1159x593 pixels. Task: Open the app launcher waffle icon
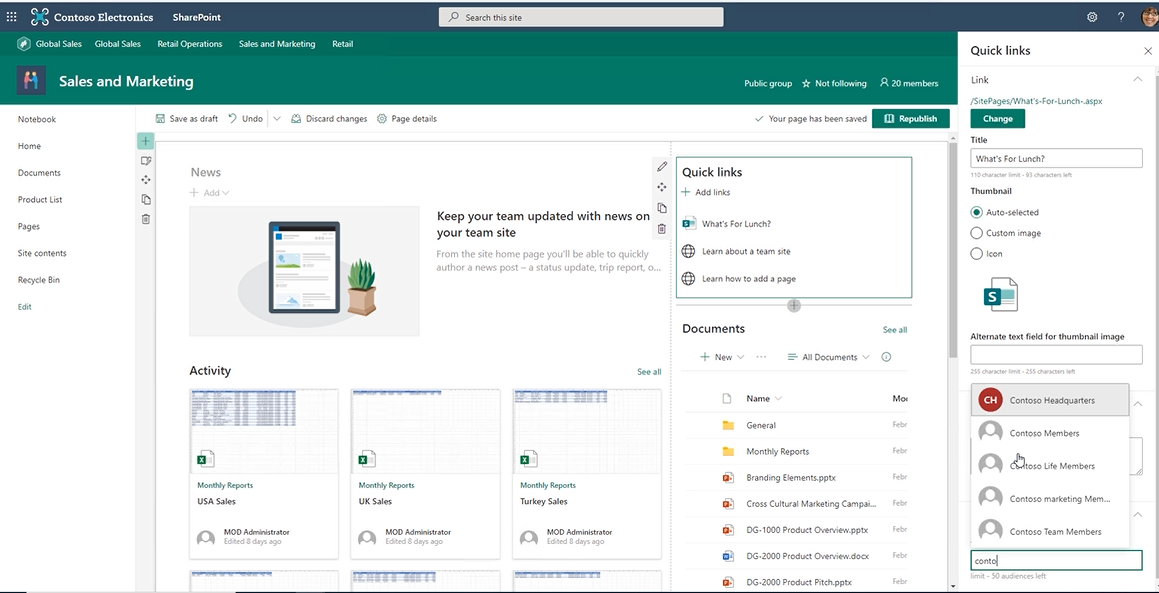point(11,16)
